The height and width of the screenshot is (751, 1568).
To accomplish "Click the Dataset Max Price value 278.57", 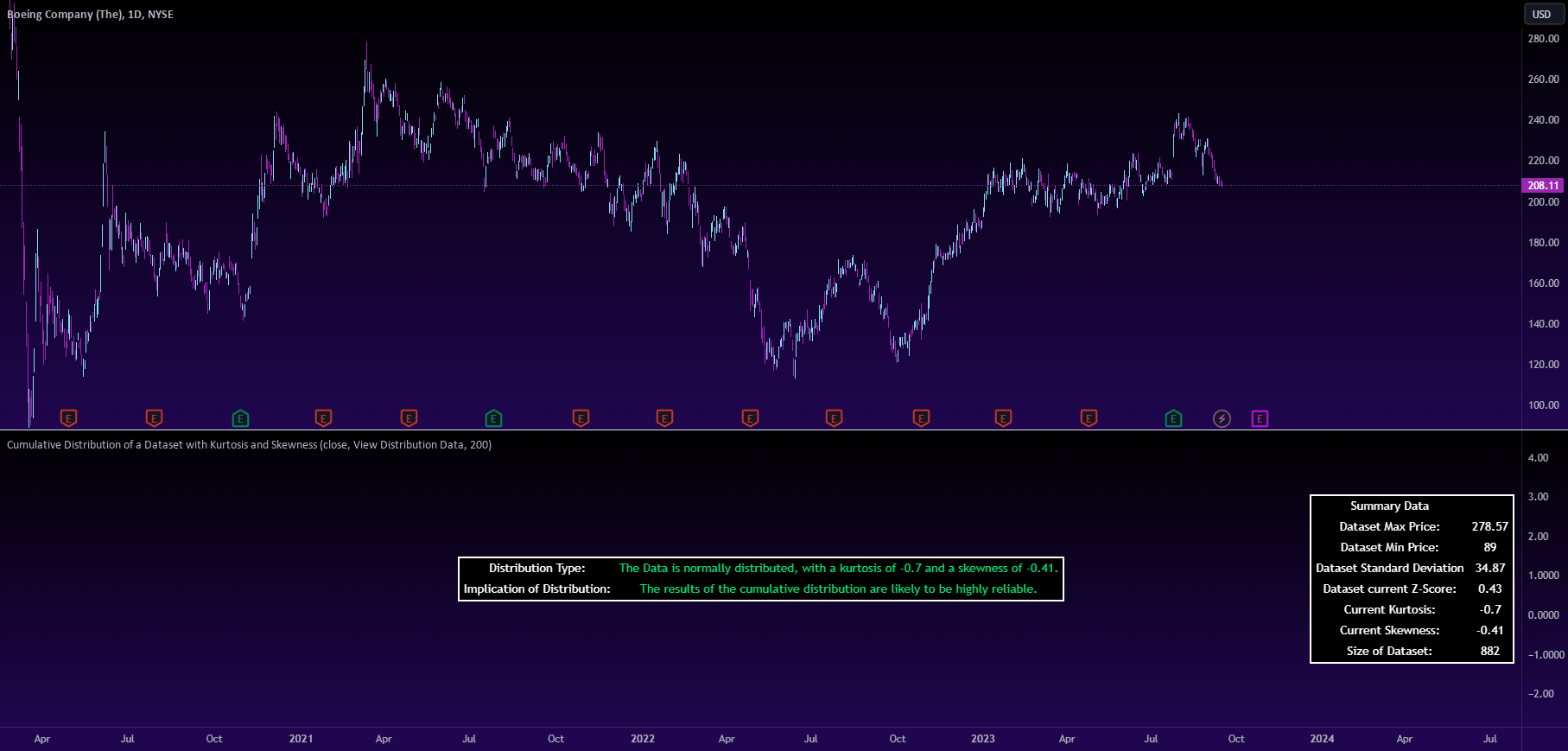I will [1490, 526].
